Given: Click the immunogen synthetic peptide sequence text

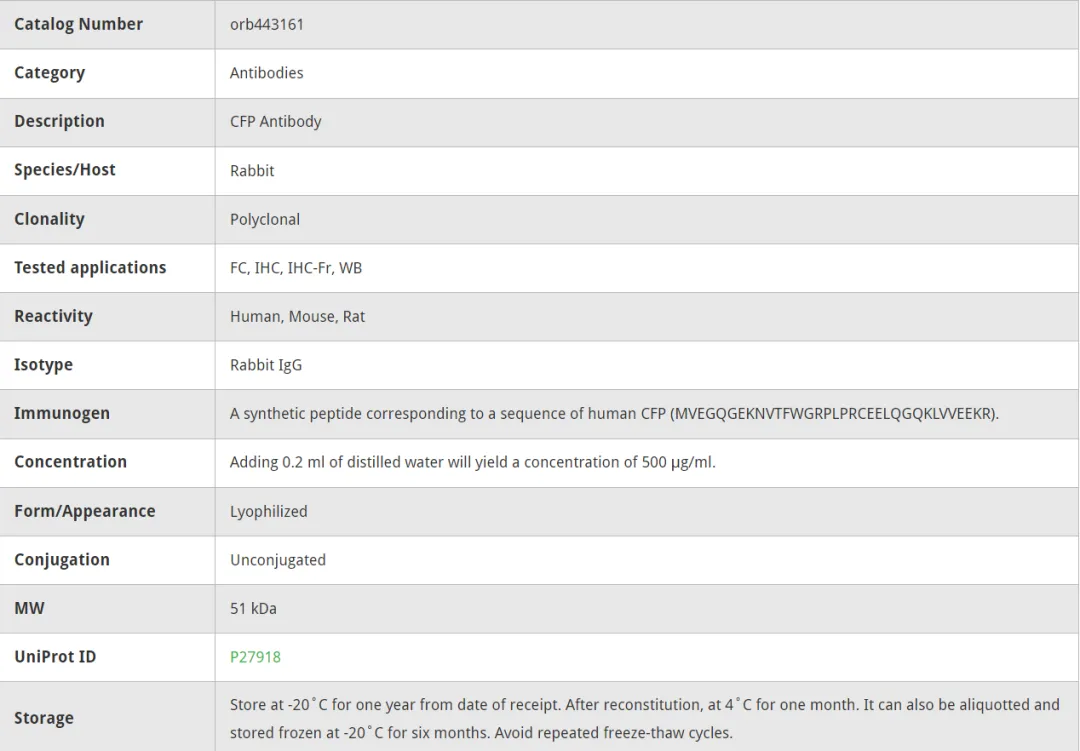Looking at the screenshot, I should (x=614, y=413).
